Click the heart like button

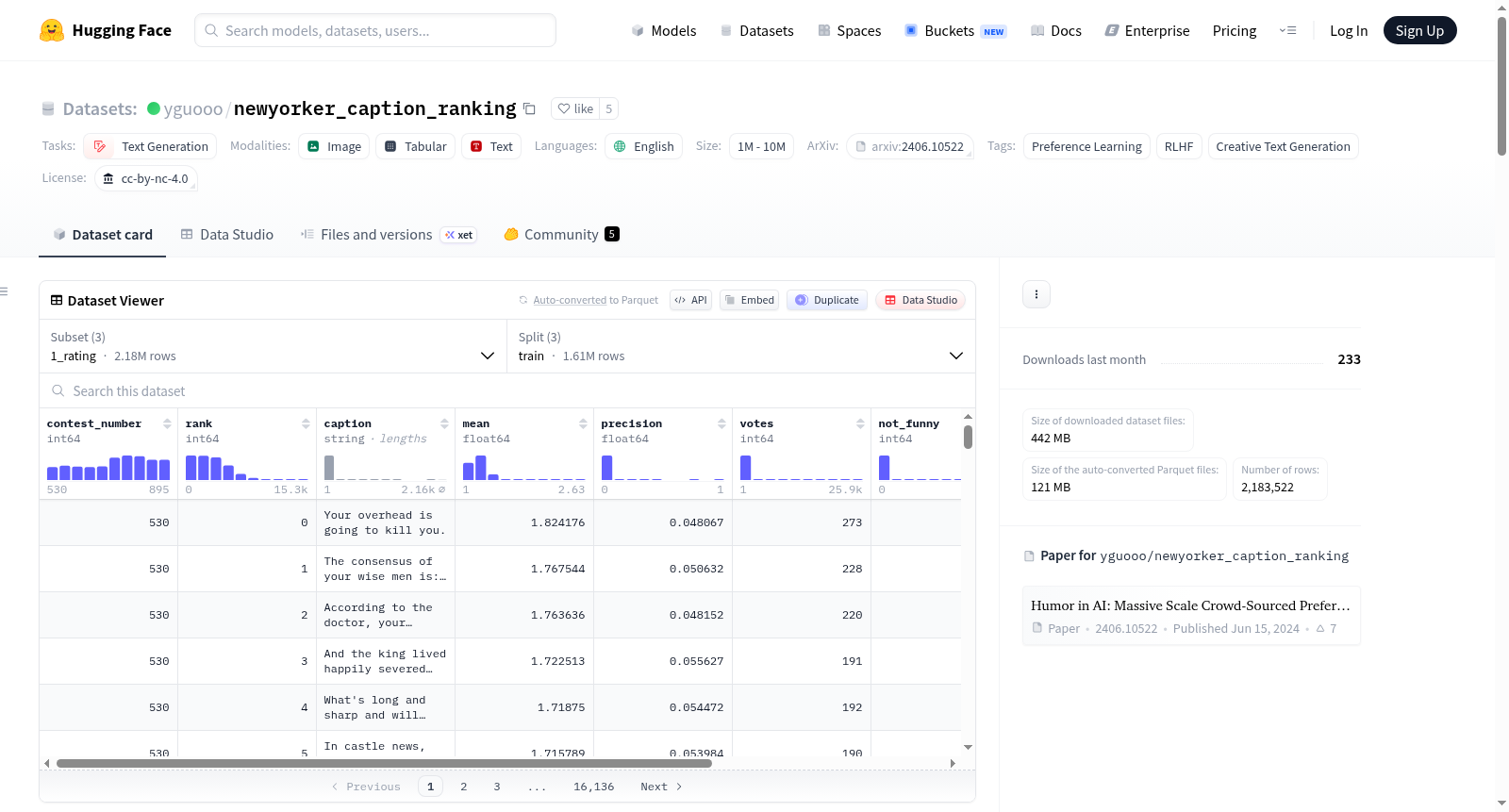click(x=575, y=109)
